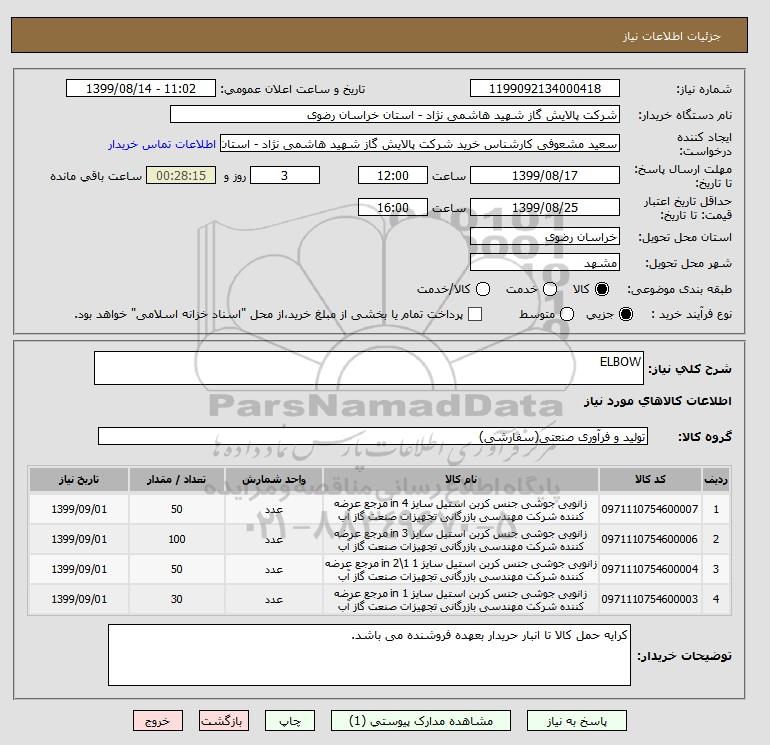Click the عدد unit cell in row 2

pos(274,539)
